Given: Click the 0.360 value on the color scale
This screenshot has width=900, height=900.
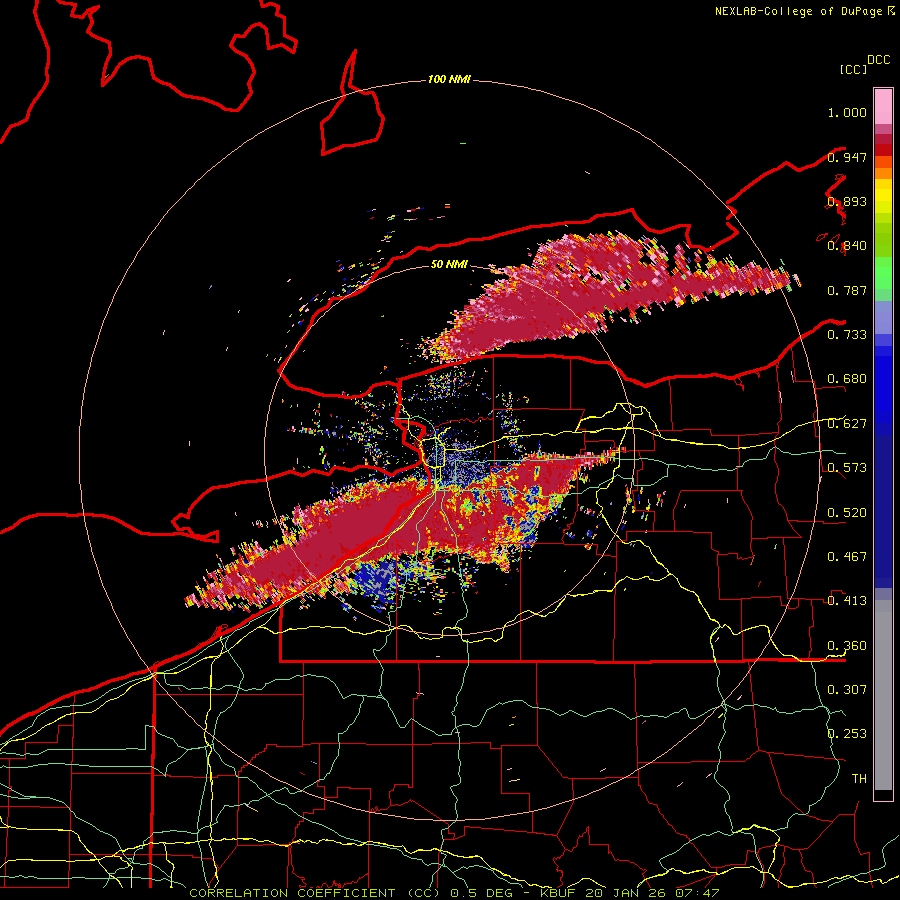Looking at the screenshot, I should pyautogui.click(x=847, y=646).
